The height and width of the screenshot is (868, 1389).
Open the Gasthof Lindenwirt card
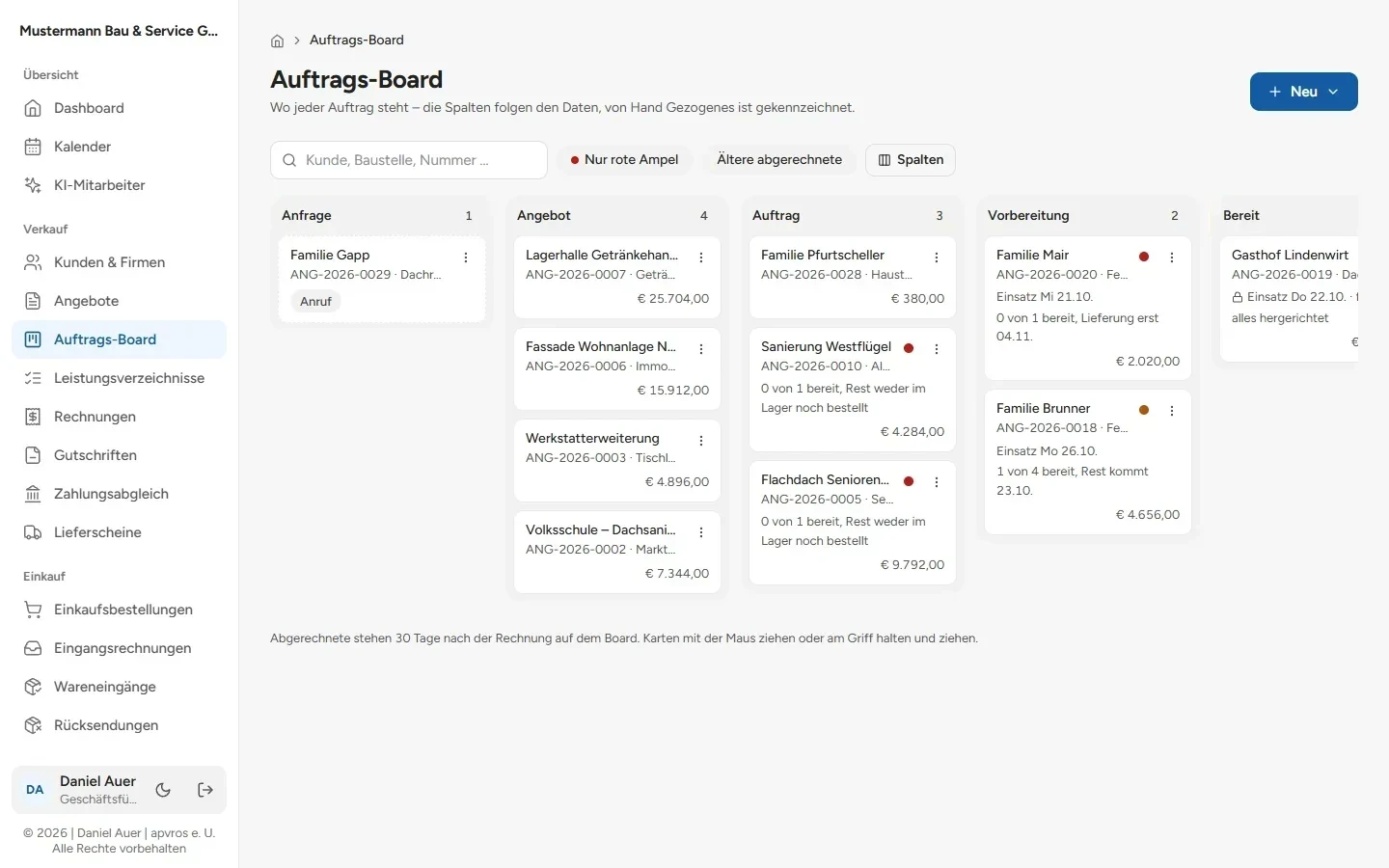coord(1289,299)
